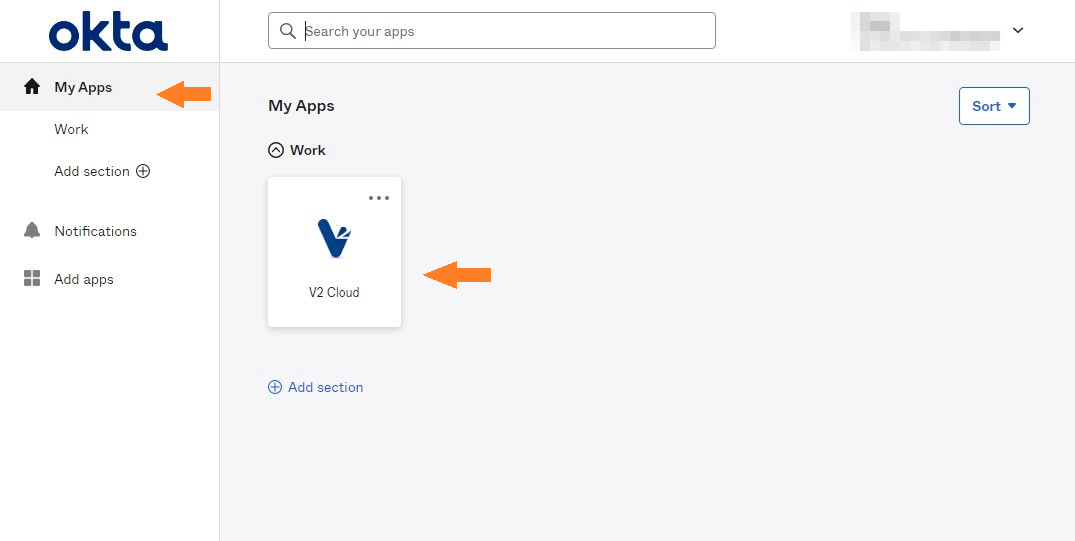
Task: Select the Work section in sidebar
Action: tap(71, 129)
